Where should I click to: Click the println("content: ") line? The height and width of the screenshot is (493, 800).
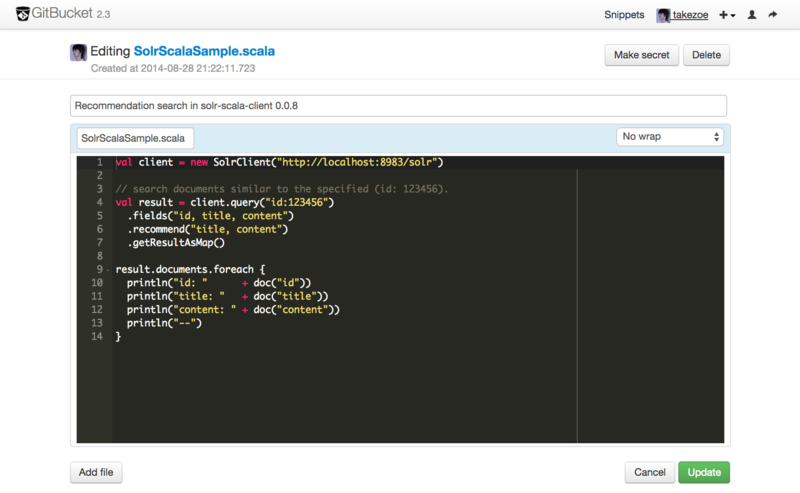pyautogui.click(x=233, y=309)
